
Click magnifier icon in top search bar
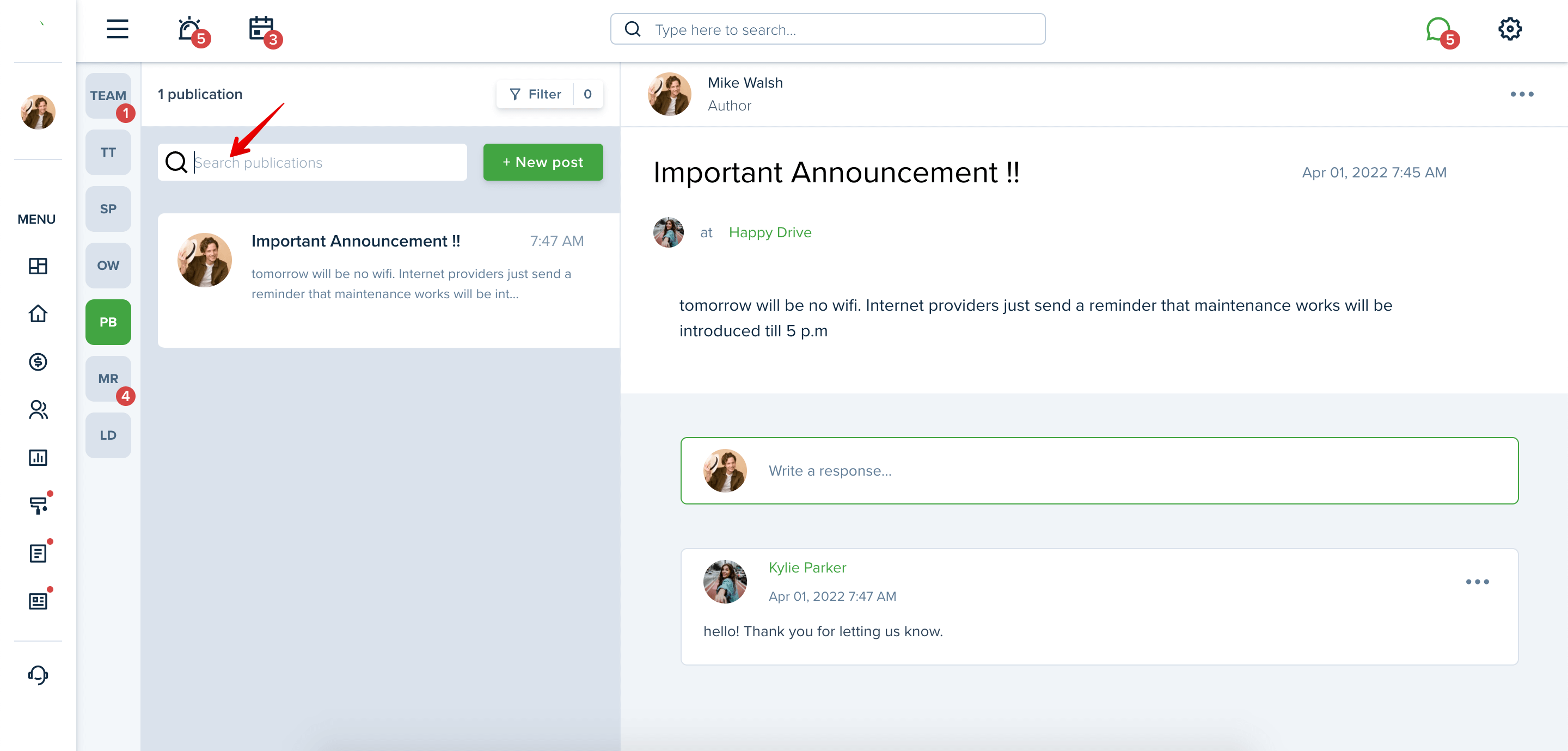point(633,29)
